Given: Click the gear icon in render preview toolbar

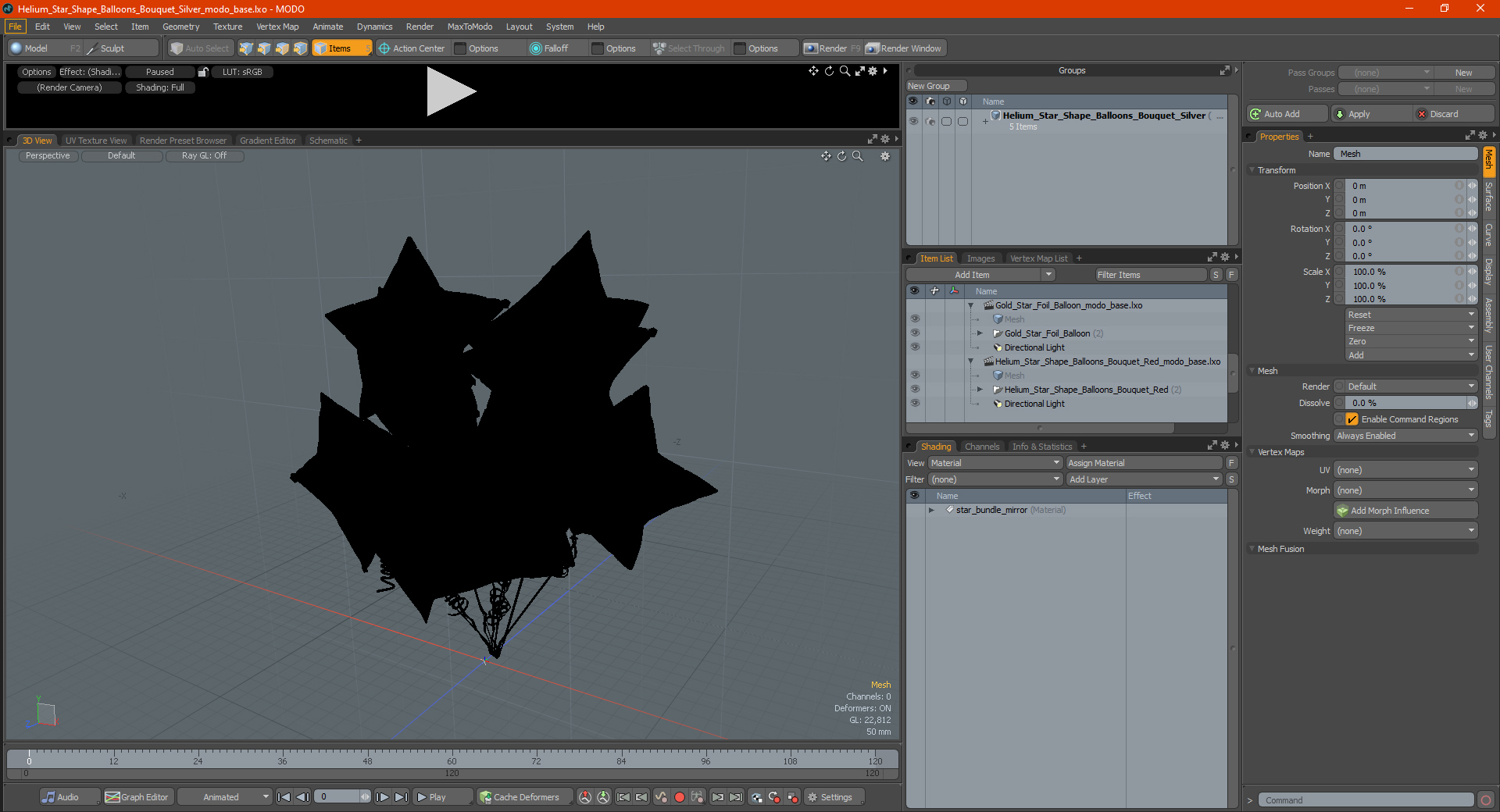Looking at the screenshot, I should click(x=873, y=71).
